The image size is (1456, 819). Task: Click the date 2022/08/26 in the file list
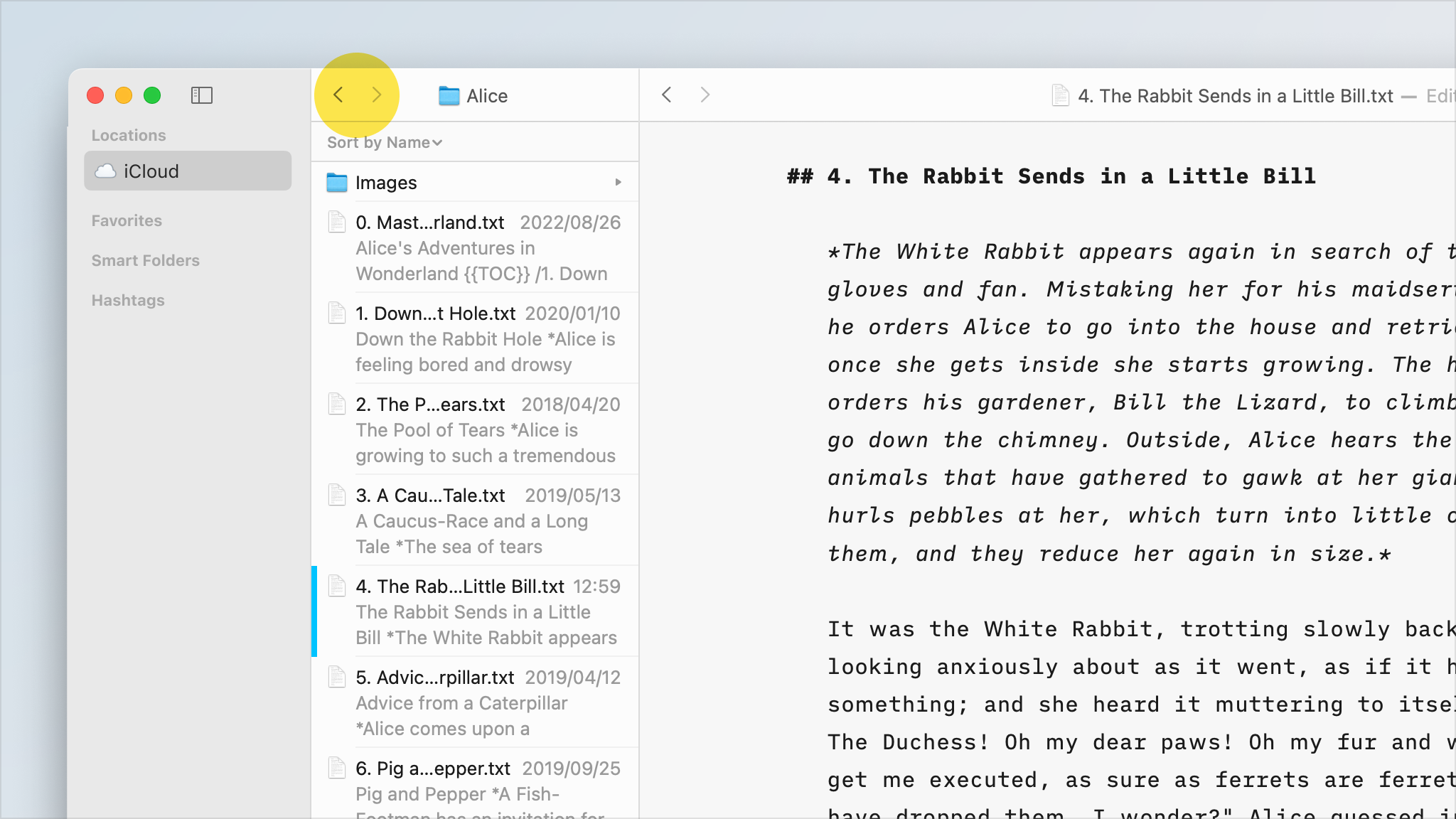tap(570, 223)
